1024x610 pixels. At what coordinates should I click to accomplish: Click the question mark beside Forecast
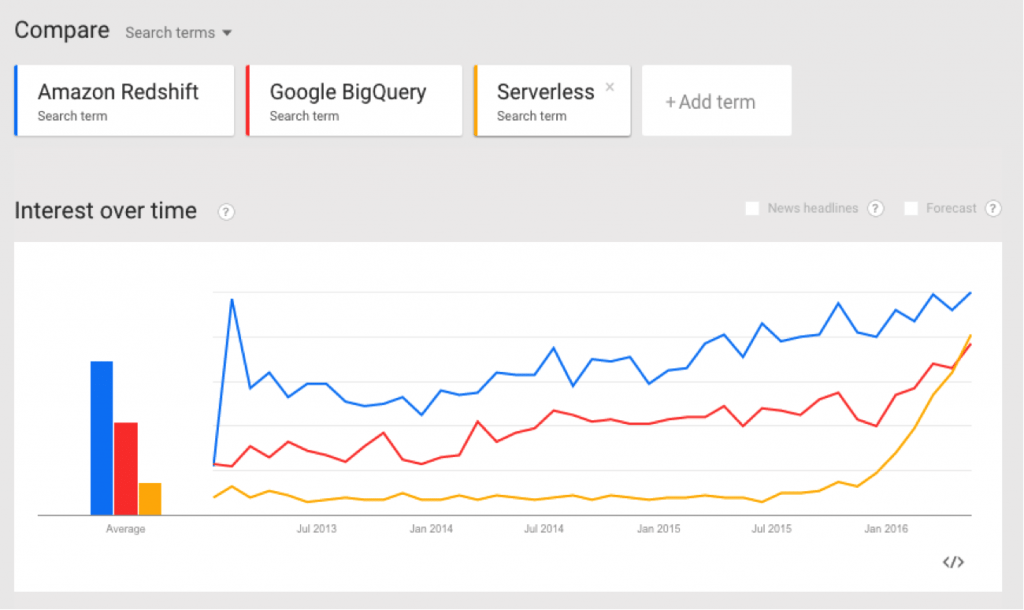[992, 208]
